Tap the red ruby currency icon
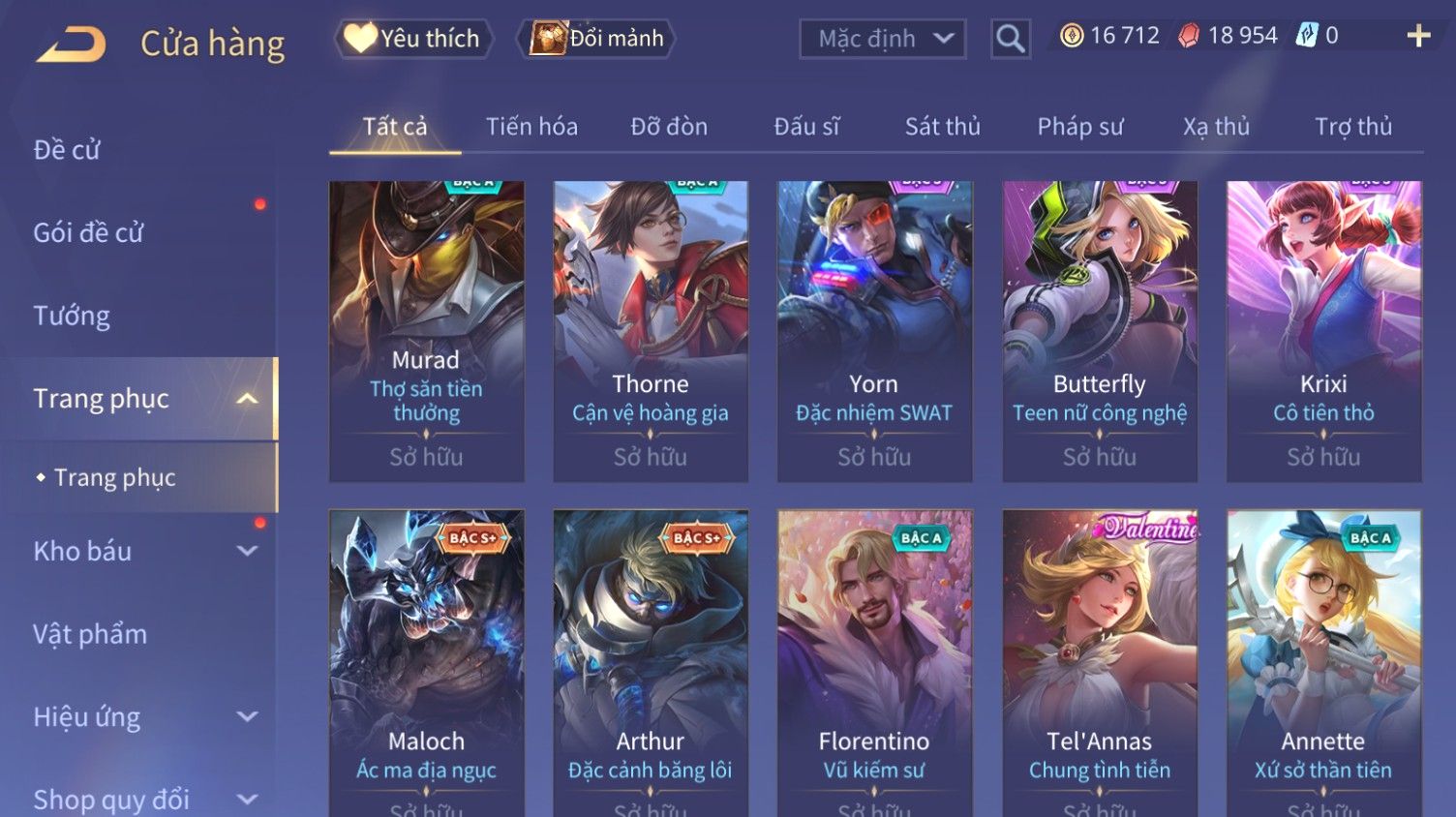This screenshot has height=817, width=1456. [x=1189, y=36]
